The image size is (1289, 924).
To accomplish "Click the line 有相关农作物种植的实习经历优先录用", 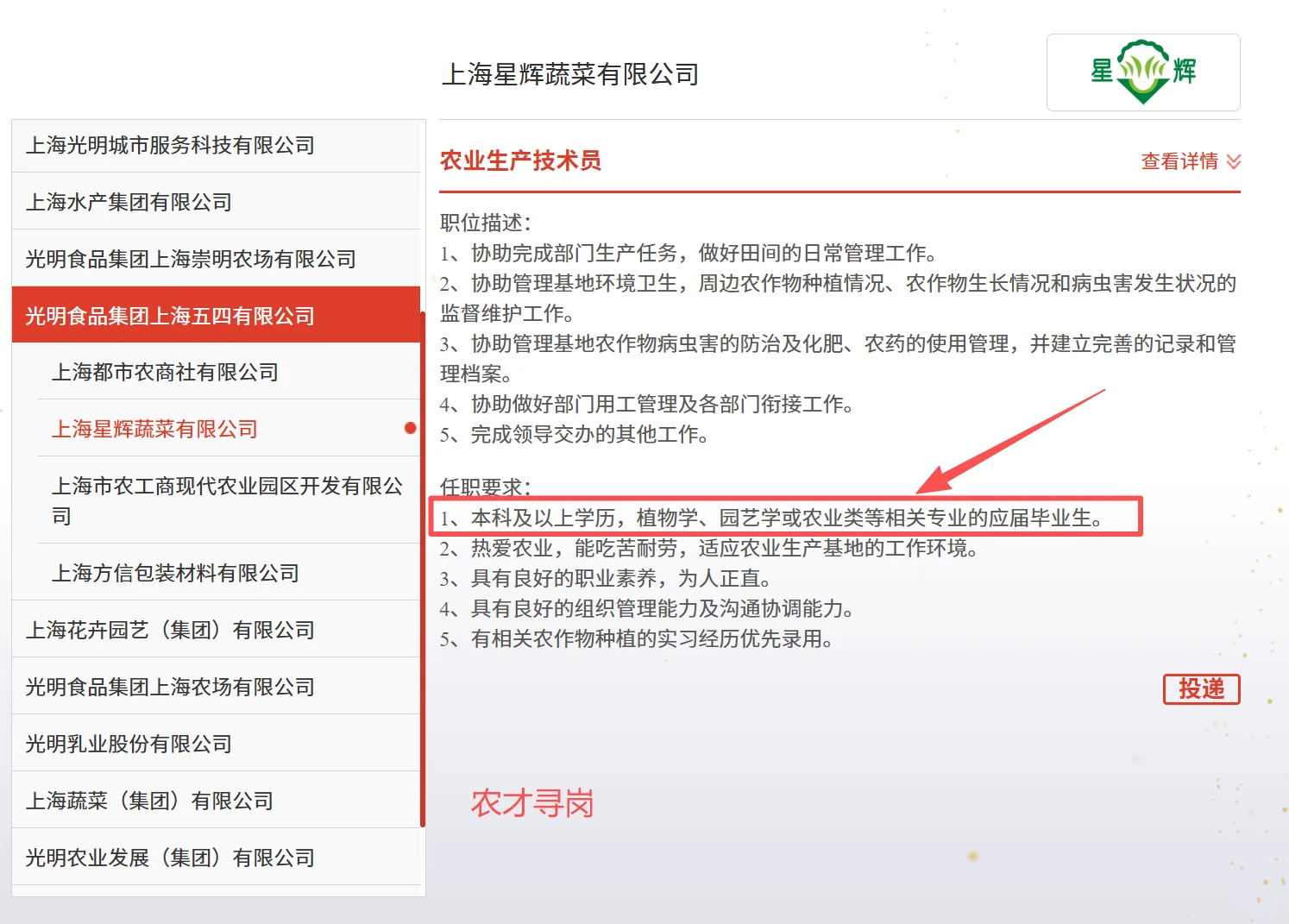I will click(636, 638).
